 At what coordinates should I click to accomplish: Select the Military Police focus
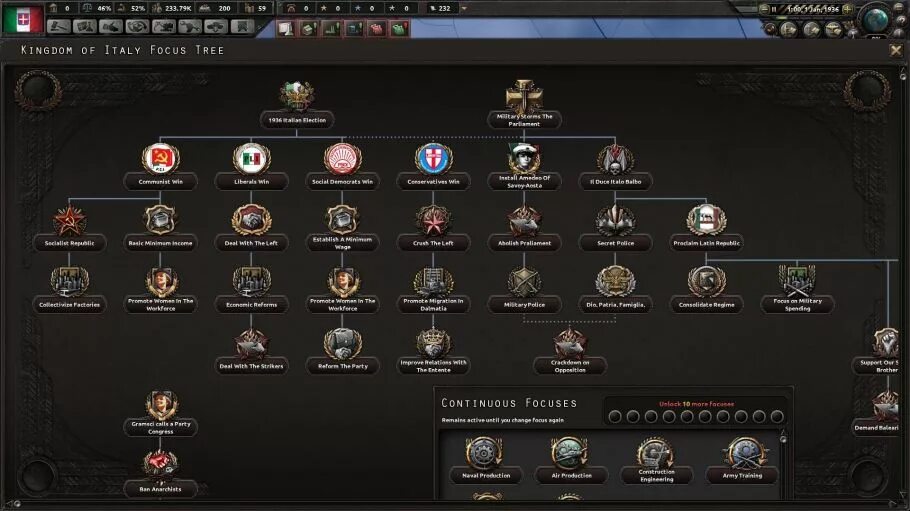coord(524,289)
